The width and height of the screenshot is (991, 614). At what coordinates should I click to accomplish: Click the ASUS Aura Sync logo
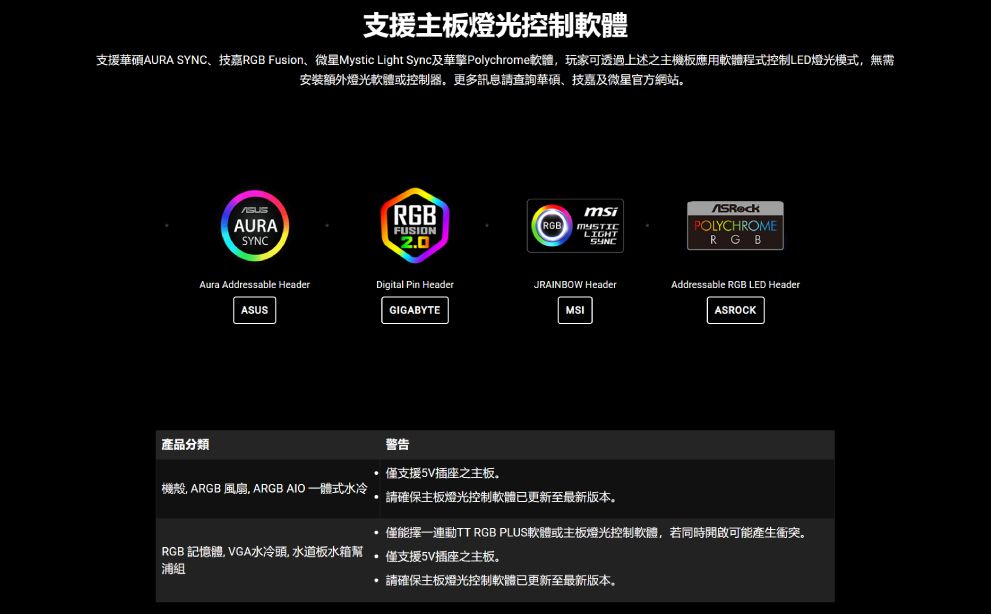(255, 226)
